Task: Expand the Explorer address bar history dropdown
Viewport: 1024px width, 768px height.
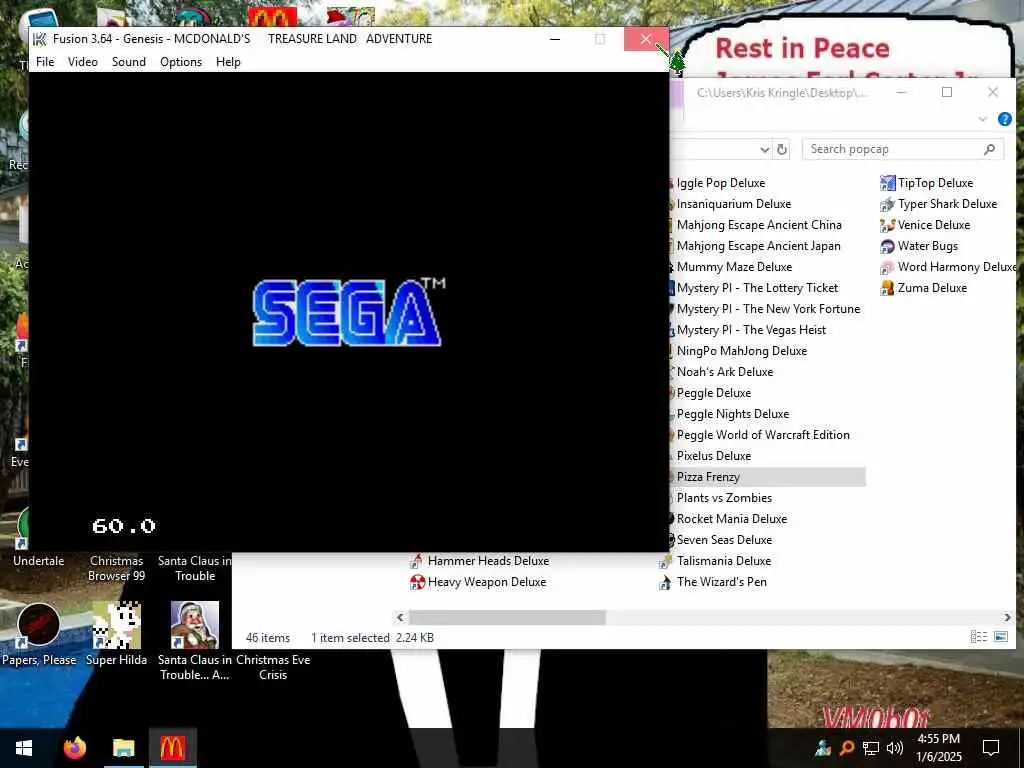Action: point(765,150)
